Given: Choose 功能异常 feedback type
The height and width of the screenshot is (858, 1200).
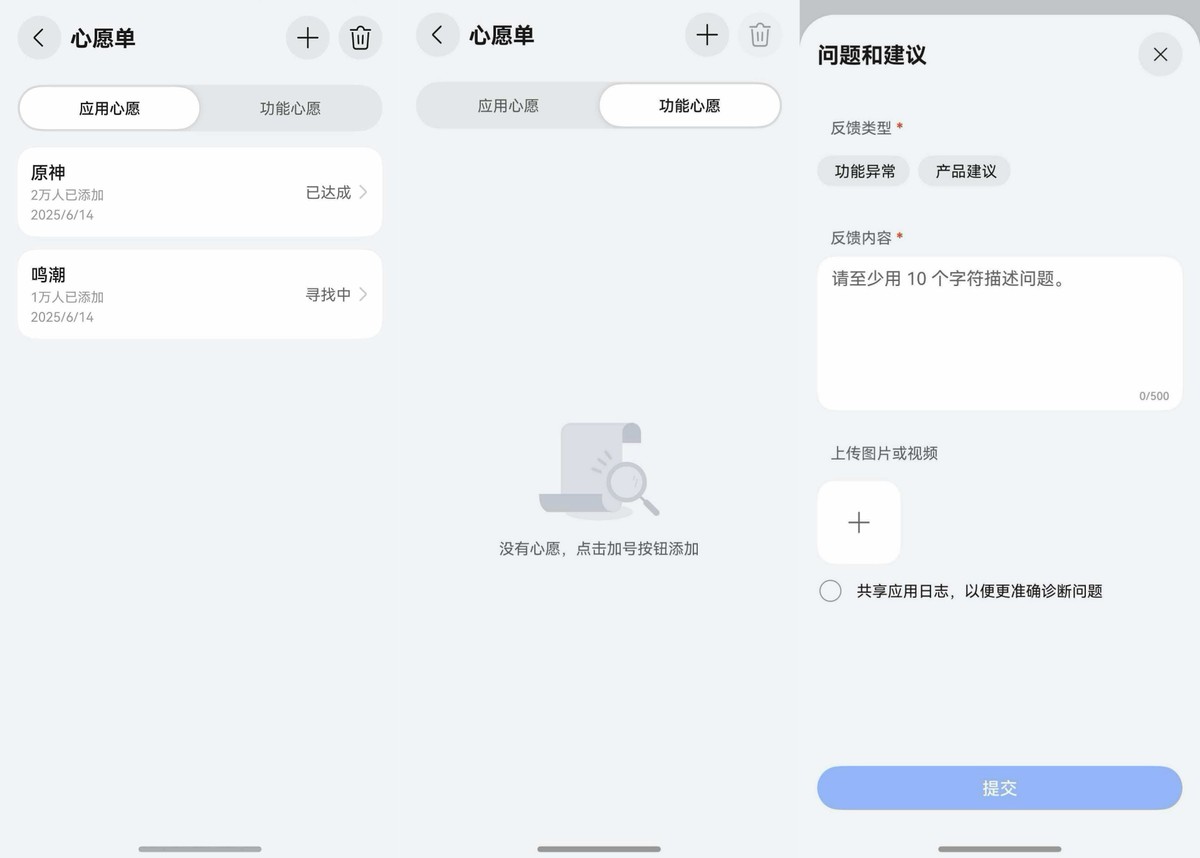Looking at the screenshot, I should pos(864,171).
